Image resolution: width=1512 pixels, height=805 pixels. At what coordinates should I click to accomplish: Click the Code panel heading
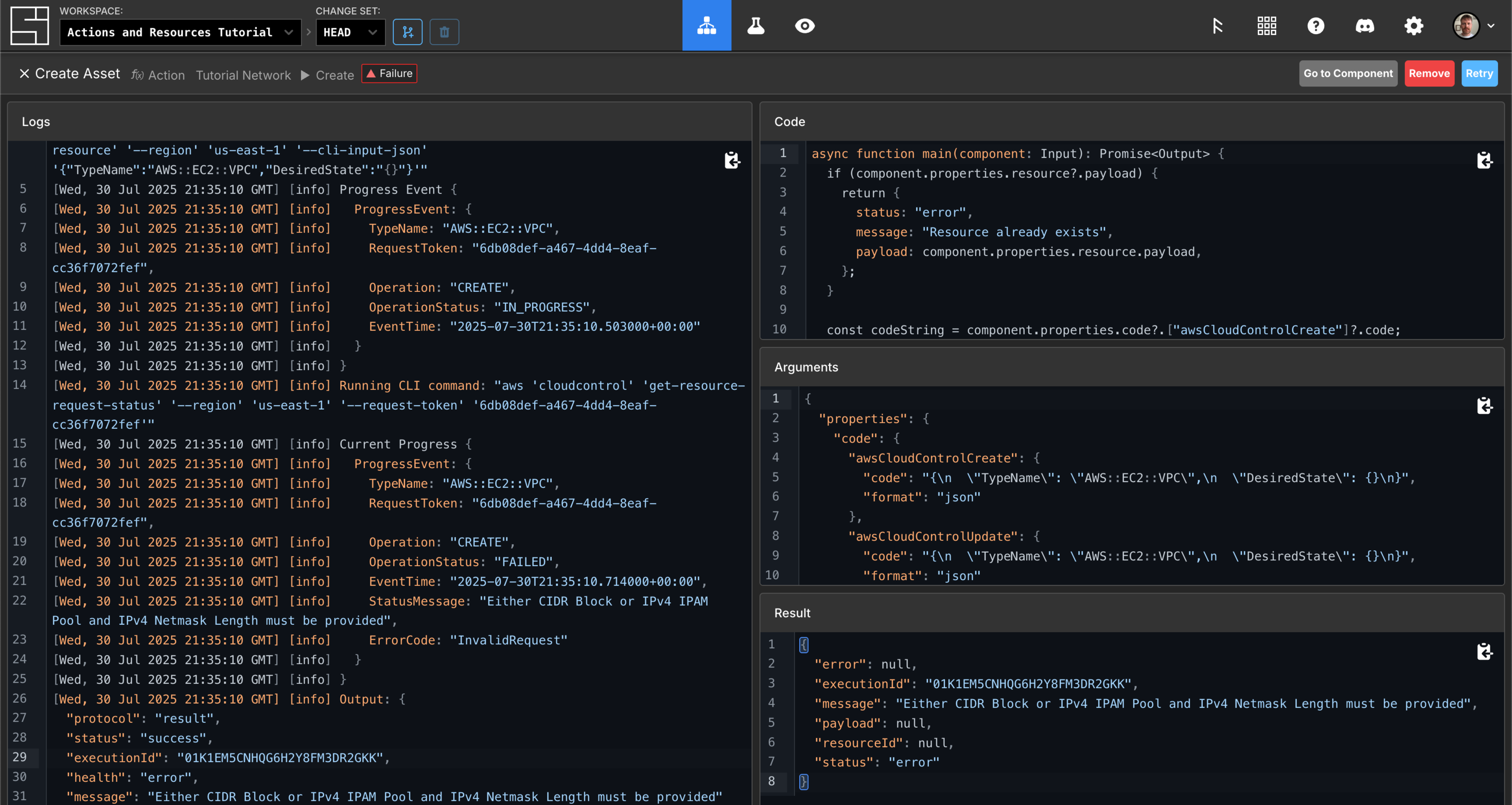pos(789,121)
